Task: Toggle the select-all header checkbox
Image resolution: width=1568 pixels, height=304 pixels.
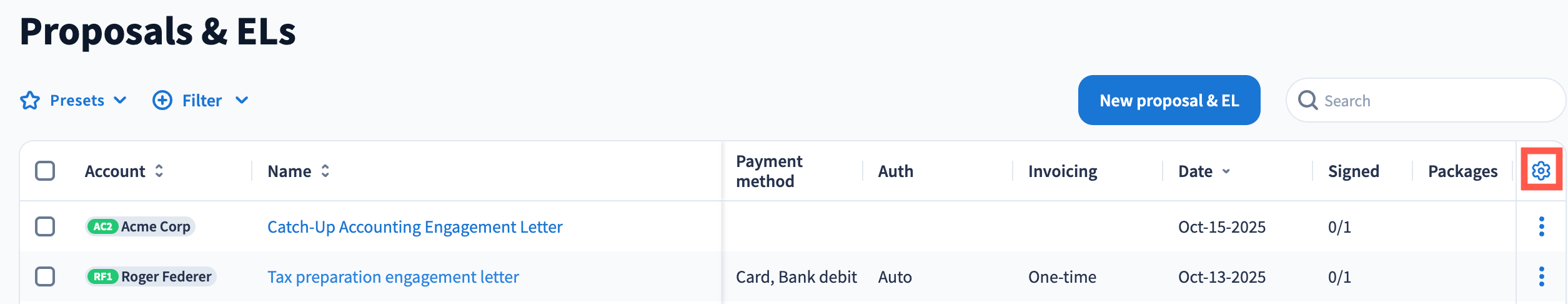Action: click(45, 171)
